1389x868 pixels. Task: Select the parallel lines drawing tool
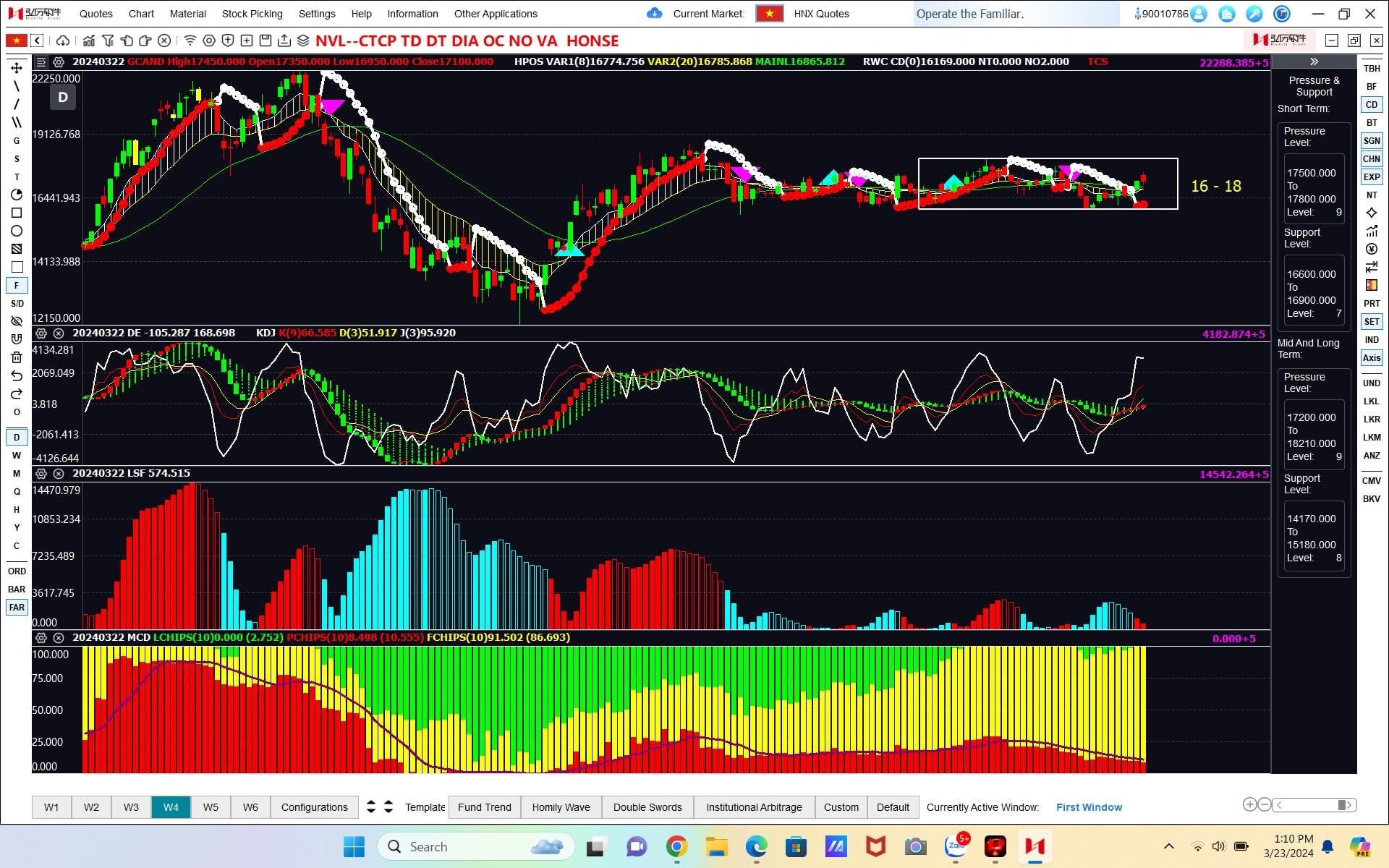click(x=17, y=122)
